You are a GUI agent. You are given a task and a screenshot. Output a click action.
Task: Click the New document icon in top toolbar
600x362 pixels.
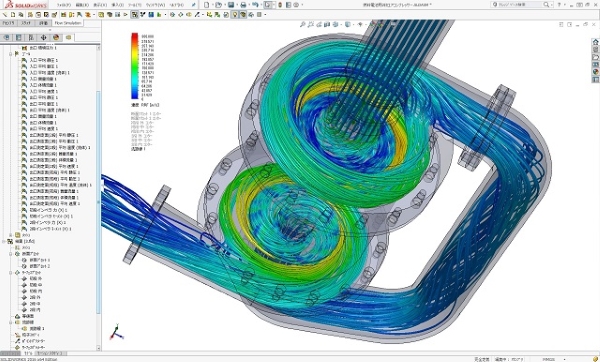(207, 5)
